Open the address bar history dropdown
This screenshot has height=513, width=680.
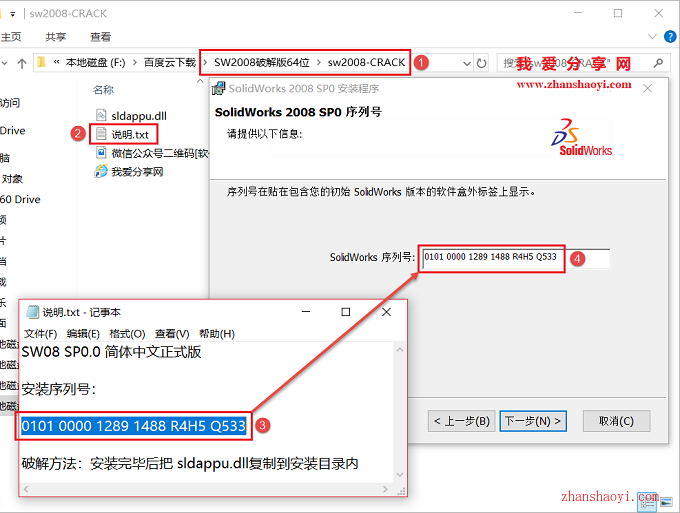(467, 64)
